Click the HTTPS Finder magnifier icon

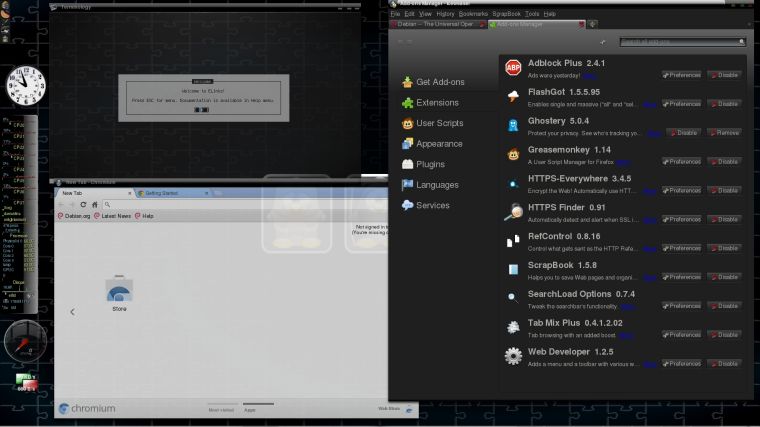513,212
